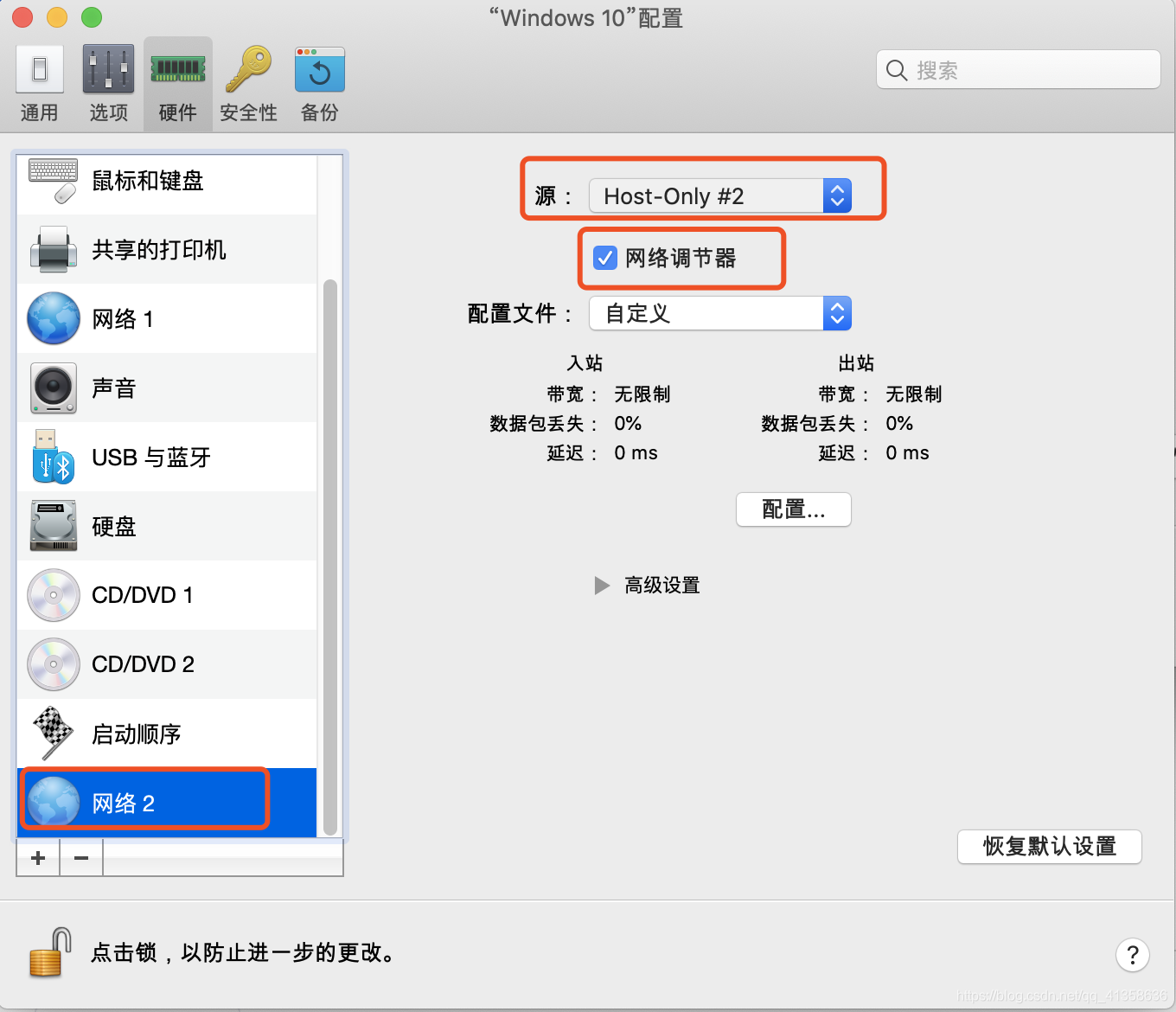Switch to the 安全性 tab label
This screenshot has width=1176, height=1012.
pos(248,112)
